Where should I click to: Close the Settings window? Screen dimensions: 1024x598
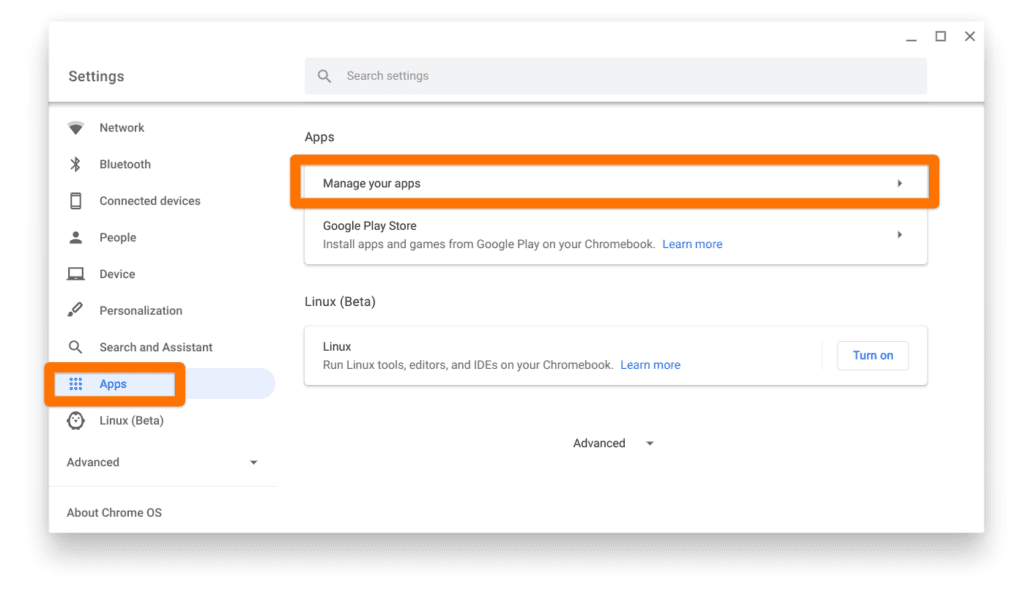(x=970, y=37)
